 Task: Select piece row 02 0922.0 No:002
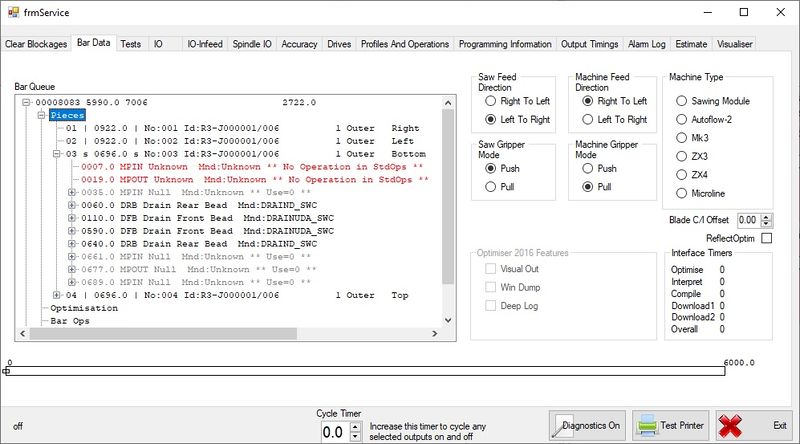242,141
